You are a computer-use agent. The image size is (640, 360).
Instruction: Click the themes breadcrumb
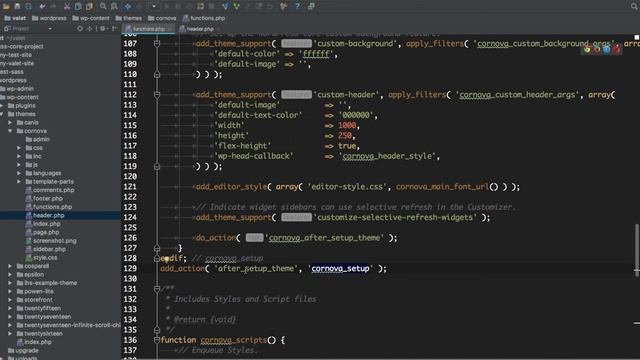coord(129,18)
